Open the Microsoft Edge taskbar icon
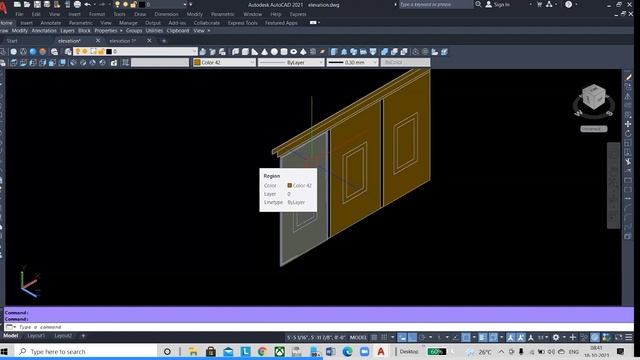 [x=347, y=351]
